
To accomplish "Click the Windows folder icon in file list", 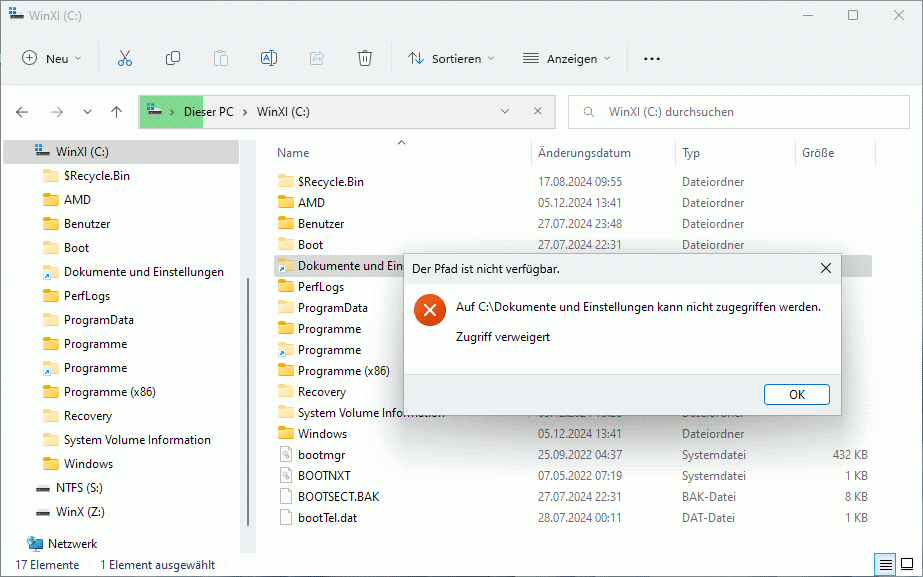I will click(x=285, y=433).
